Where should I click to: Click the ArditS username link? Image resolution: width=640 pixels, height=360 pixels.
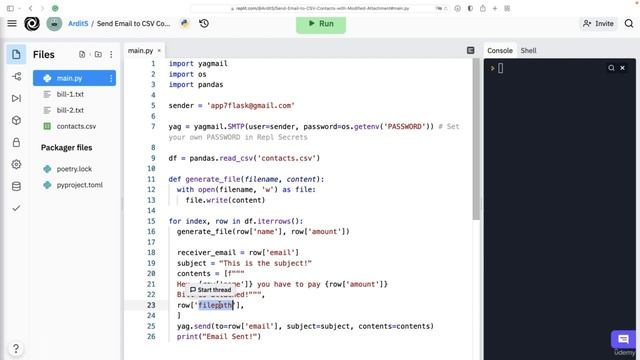pyautogui.click(x=78, y=24)
